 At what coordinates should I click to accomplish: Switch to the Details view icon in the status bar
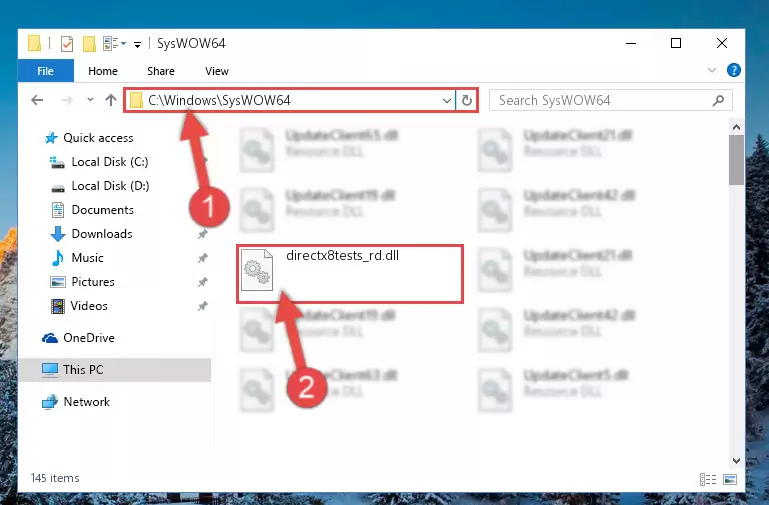(x=708, y=480)
